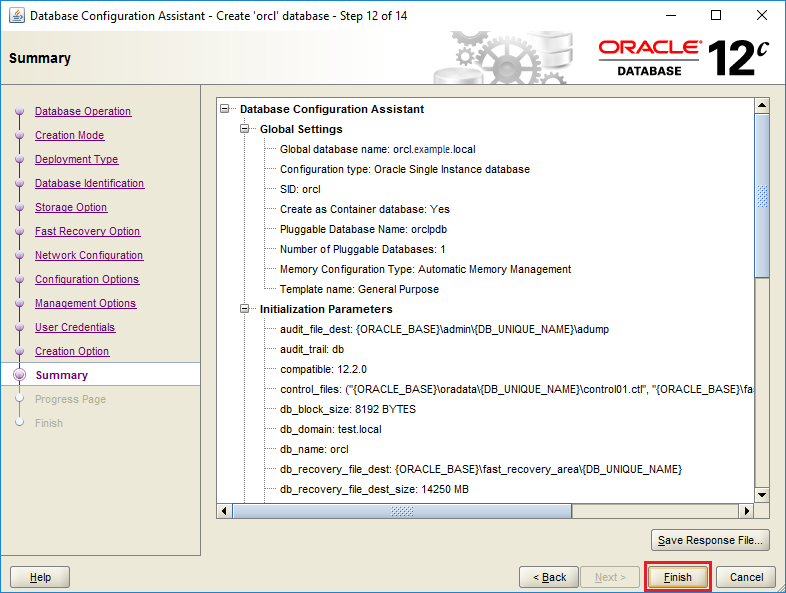This screenshot has width=786, height=593.
Task: Maximize the Database Configuration Assistant window
Action: pos(716,16)
